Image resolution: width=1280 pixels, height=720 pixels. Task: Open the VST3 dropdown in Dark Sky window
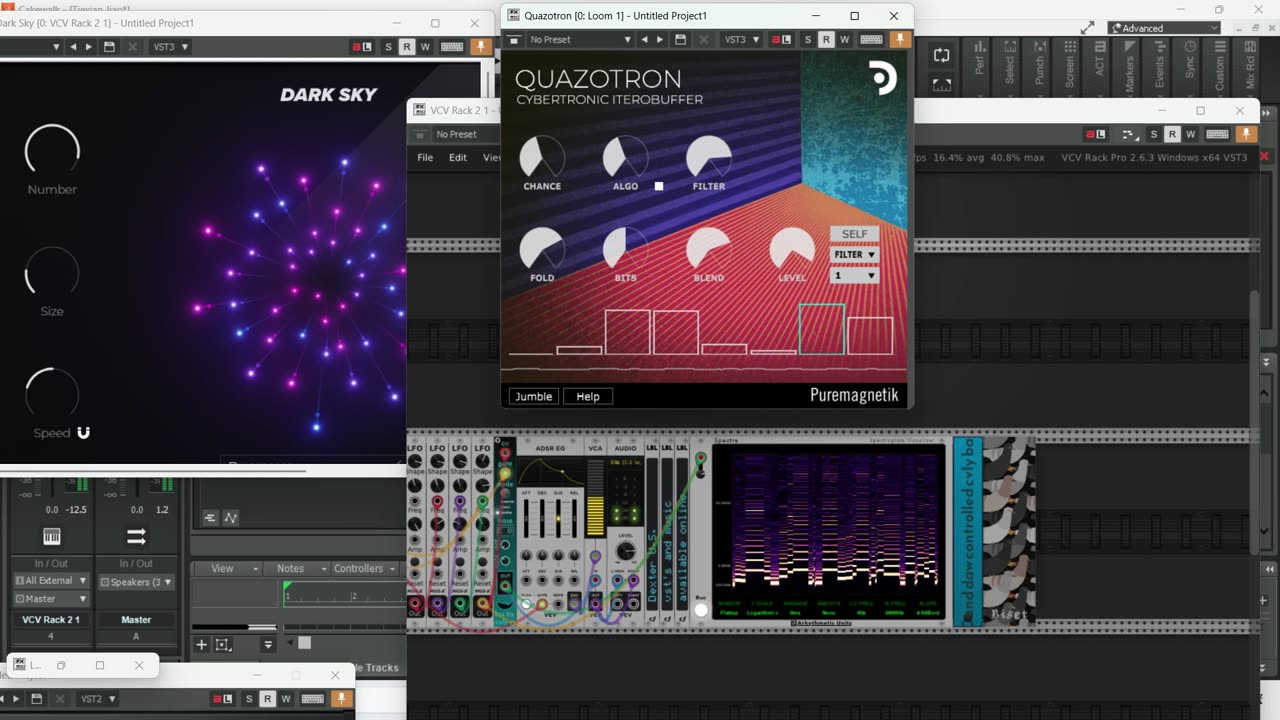click(x=170, y=47)
